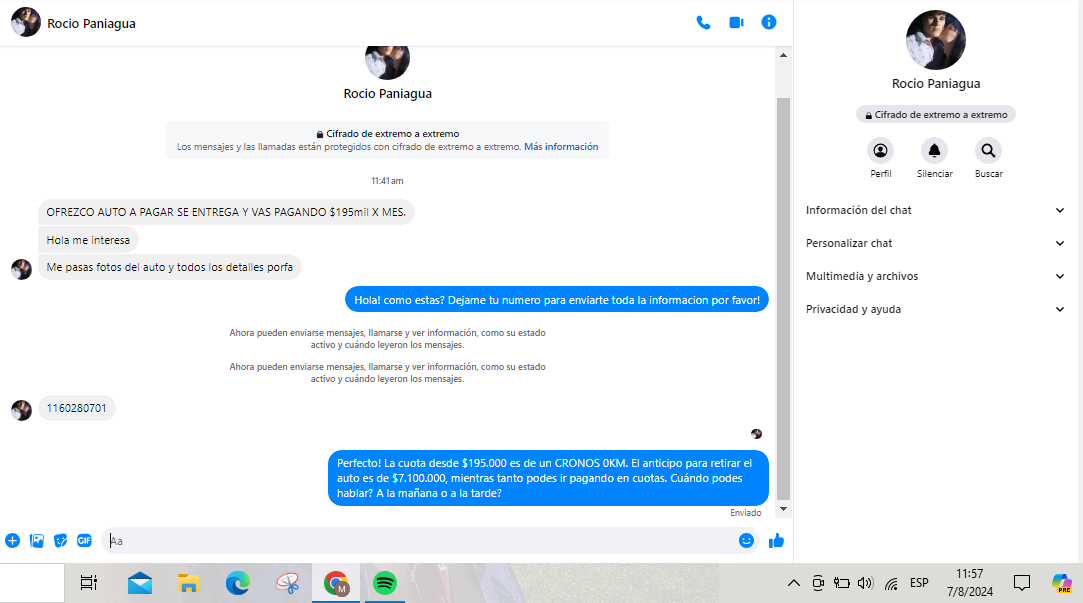This screenshot has height=603, width=1083.
Task: Expand Información del chat section
Action: coord(935,210)
